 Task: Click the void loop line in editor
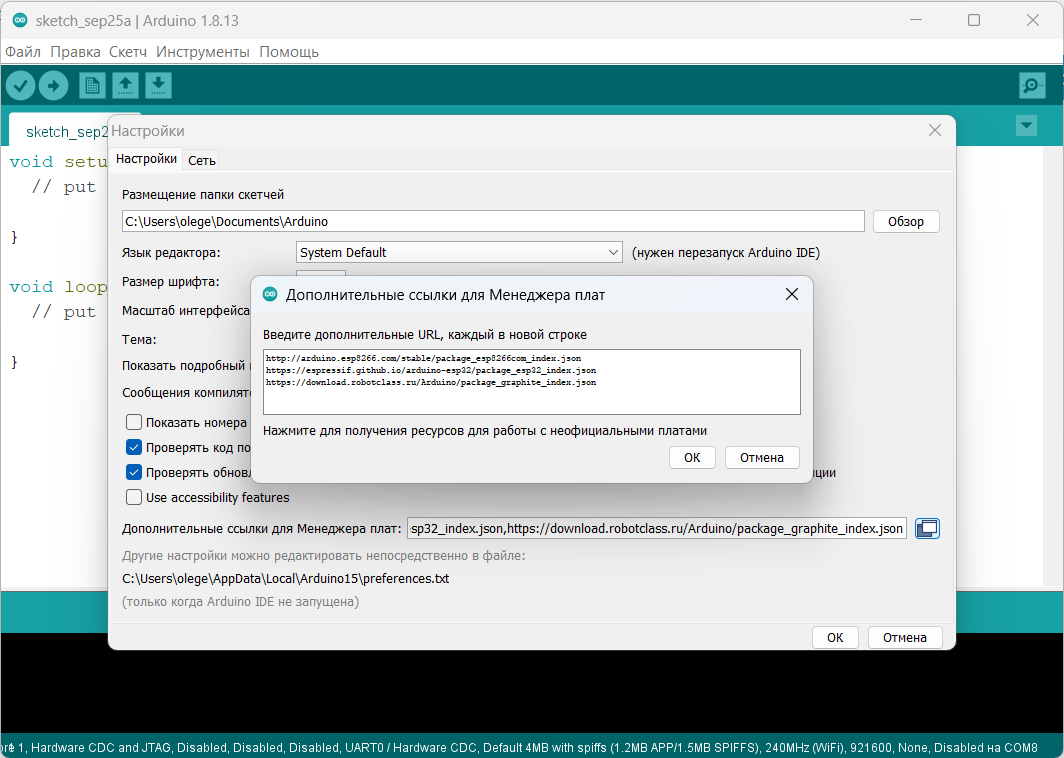58,286
